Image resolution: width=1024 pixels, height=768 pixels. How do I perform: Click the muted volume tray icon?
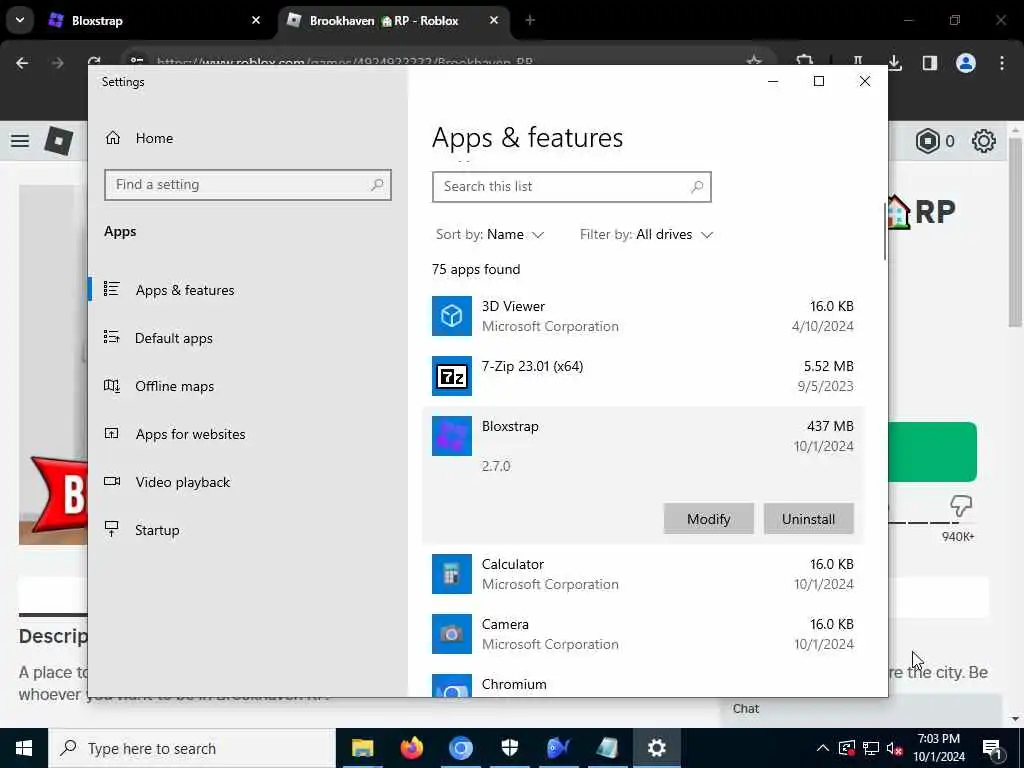point(895,748)
